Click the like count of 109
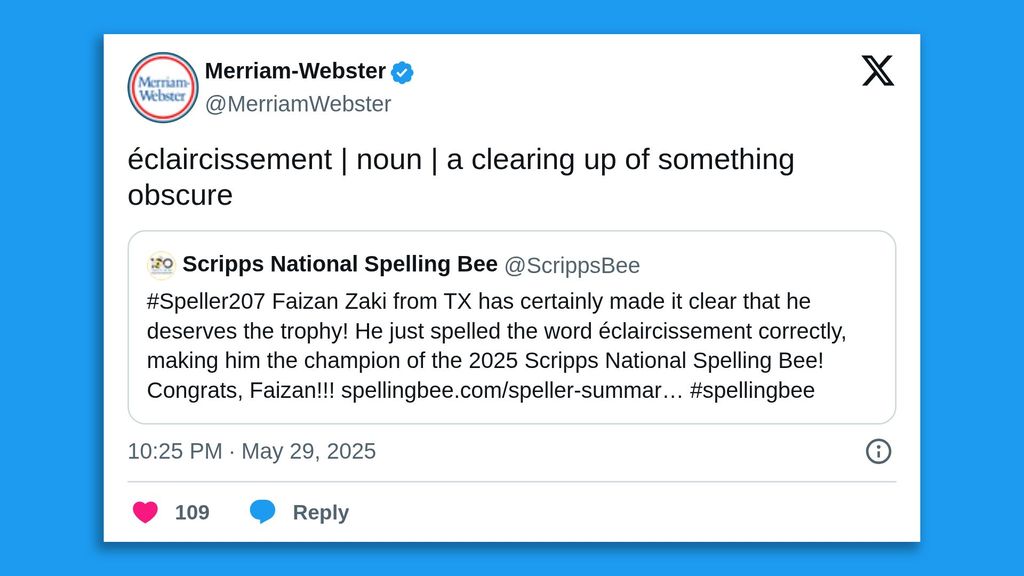Viewport: 1024px width, 576px height. 192,512
